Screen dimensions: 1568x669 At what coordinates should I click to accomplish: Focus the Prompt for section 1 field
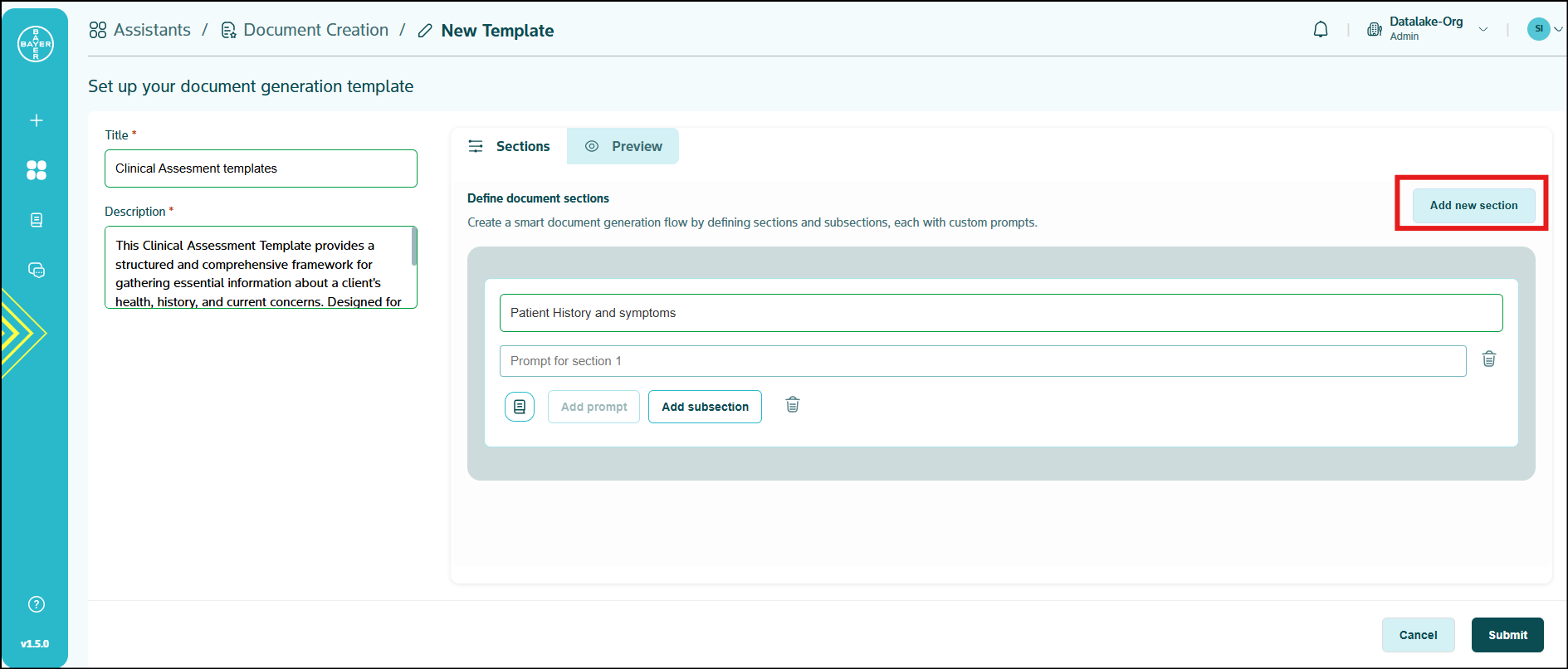point(982,361)
